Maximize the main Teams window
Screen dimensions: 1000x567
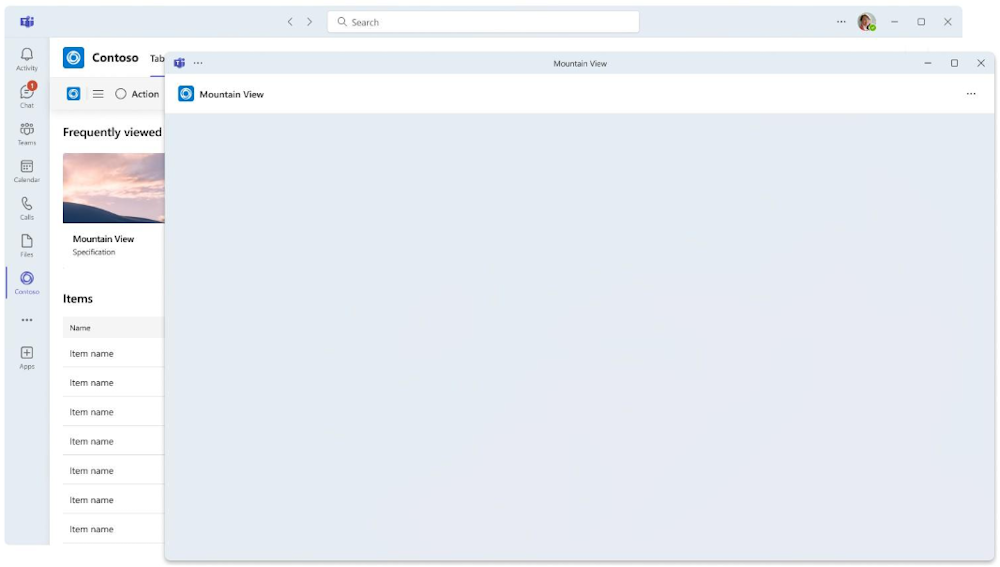(x=921, y=22)
